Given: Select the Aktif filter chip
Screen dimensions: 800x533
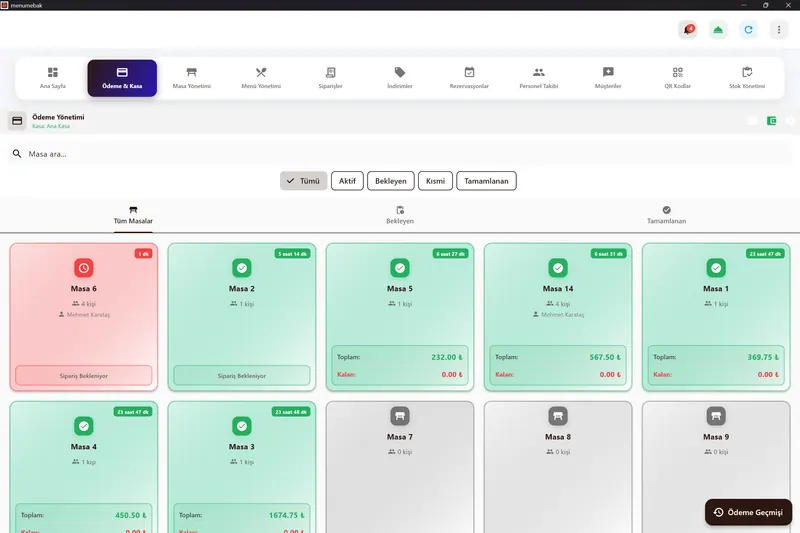Looking at the screenshot, I should click(347, 181).
